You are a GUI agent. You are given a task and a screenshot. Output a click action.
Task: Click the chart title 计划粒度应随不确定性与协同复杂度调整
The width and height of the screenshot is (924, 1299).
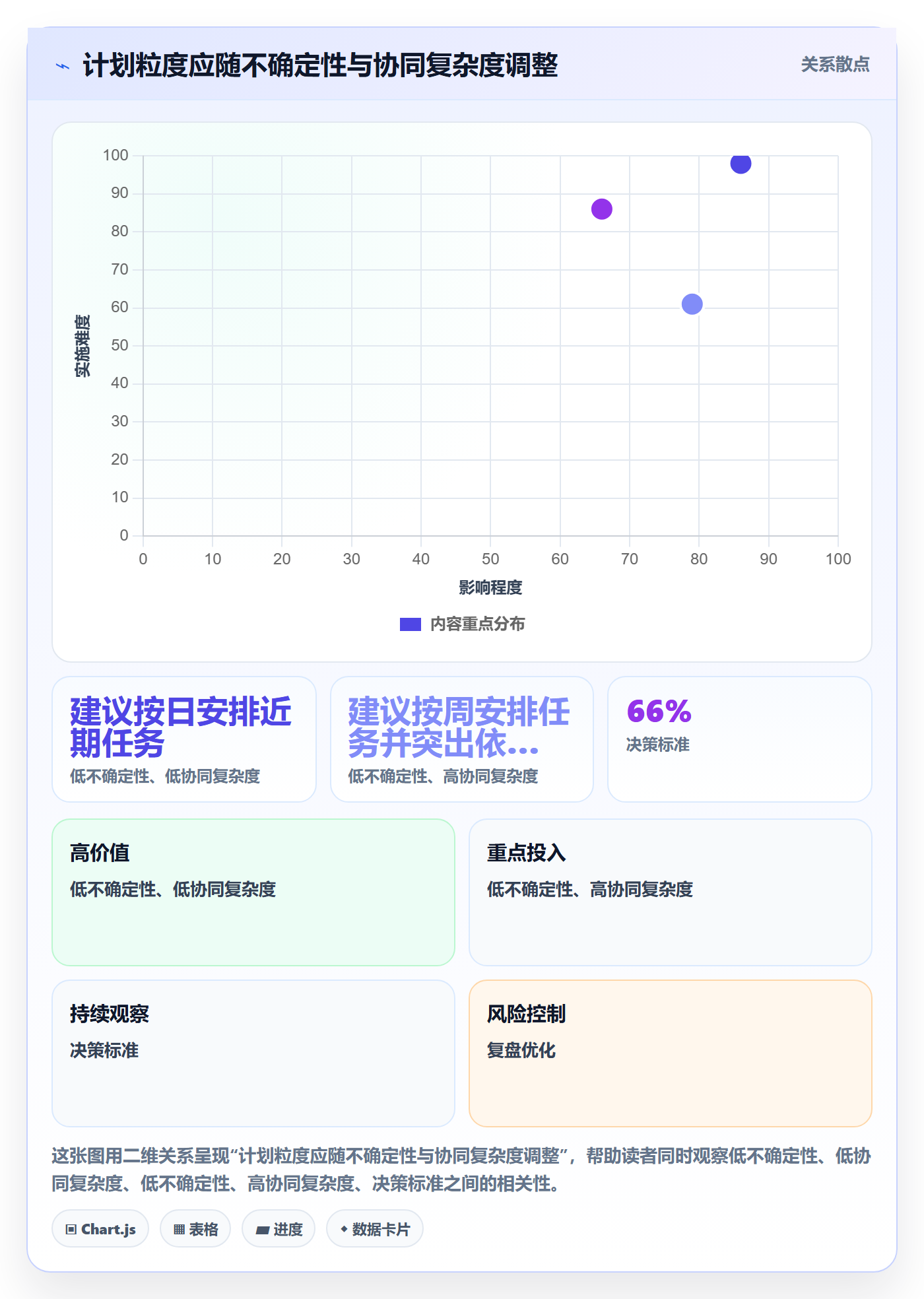click(x=320, y=65)
